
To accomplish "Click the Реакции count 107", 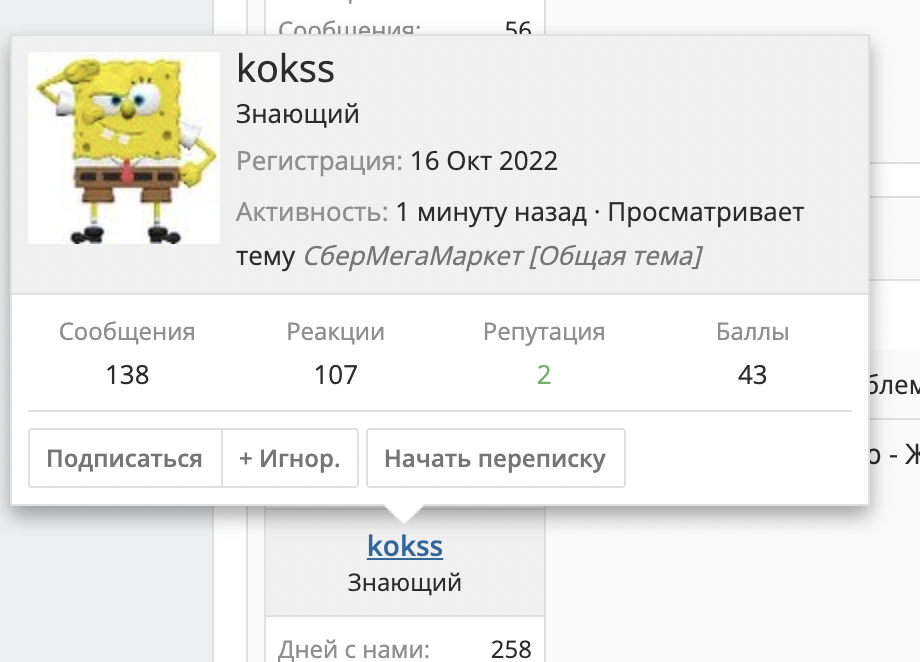I will 336,375.
